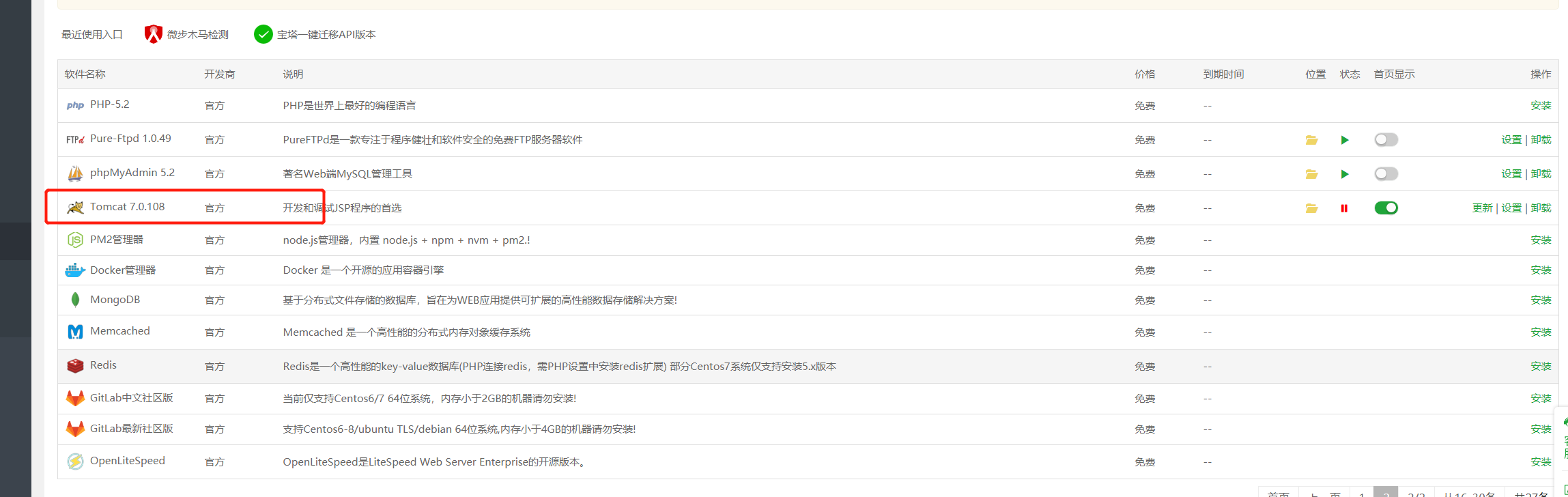Enable homepage display for phpMyAdmin
This screenshot has height=497, width=1568.
pyautogui.click(x=1386, y=174)
